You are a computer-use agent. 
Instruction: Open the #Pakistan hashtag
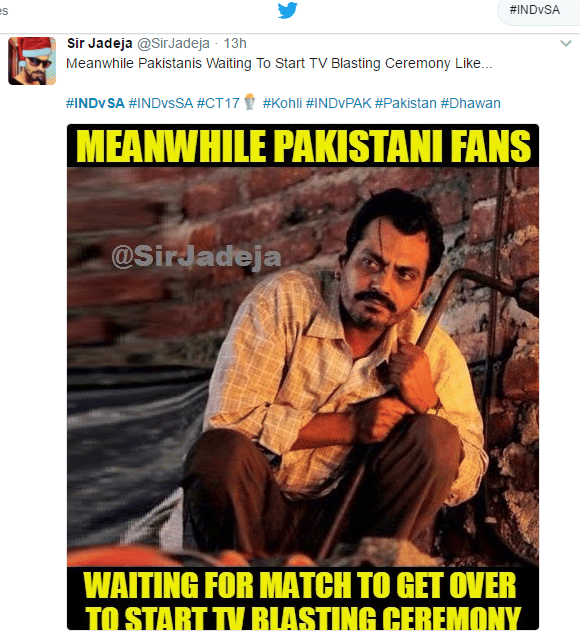click(406, 104)
